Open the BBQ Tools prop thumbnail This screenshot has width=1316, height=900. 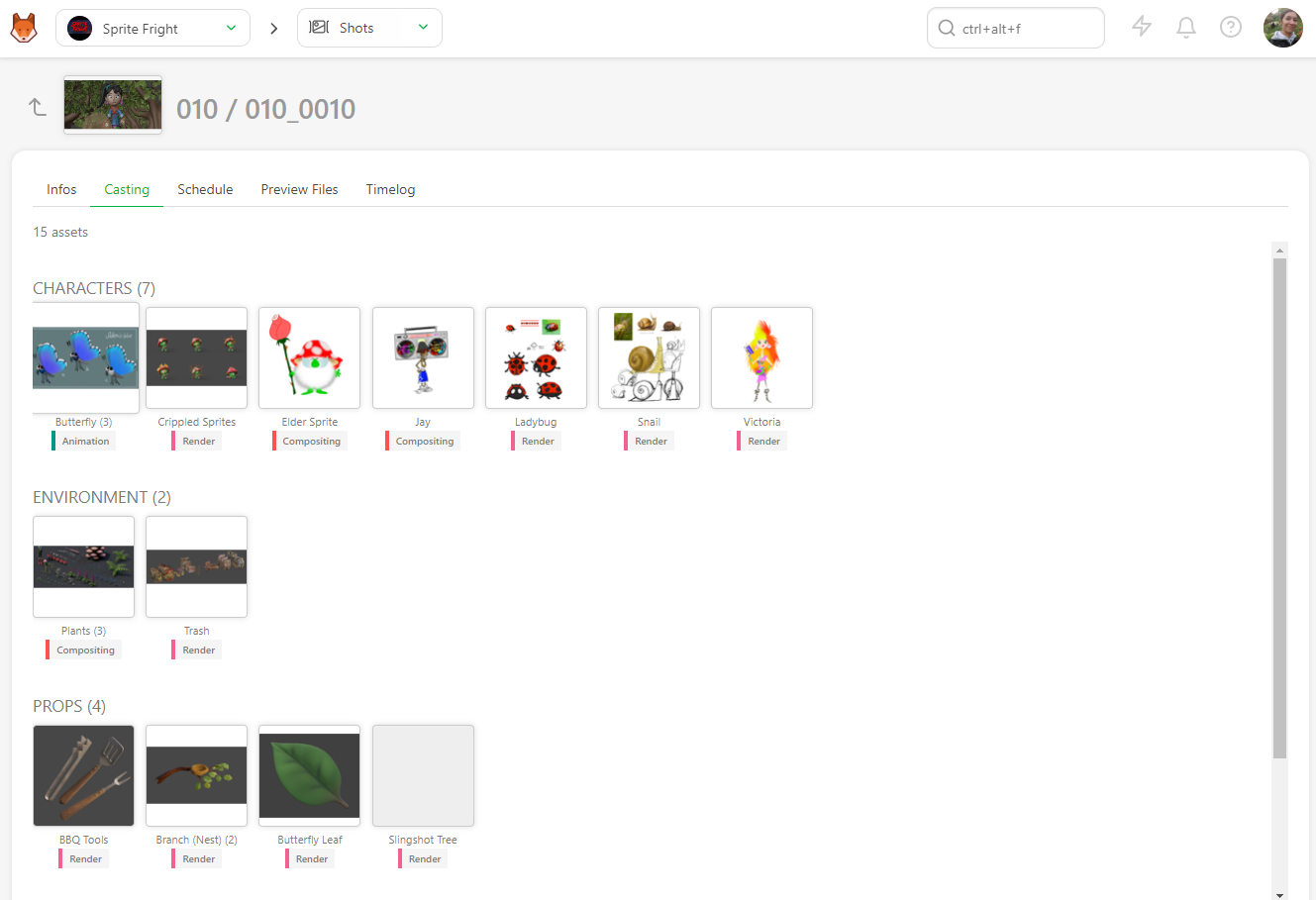[83, 775]
